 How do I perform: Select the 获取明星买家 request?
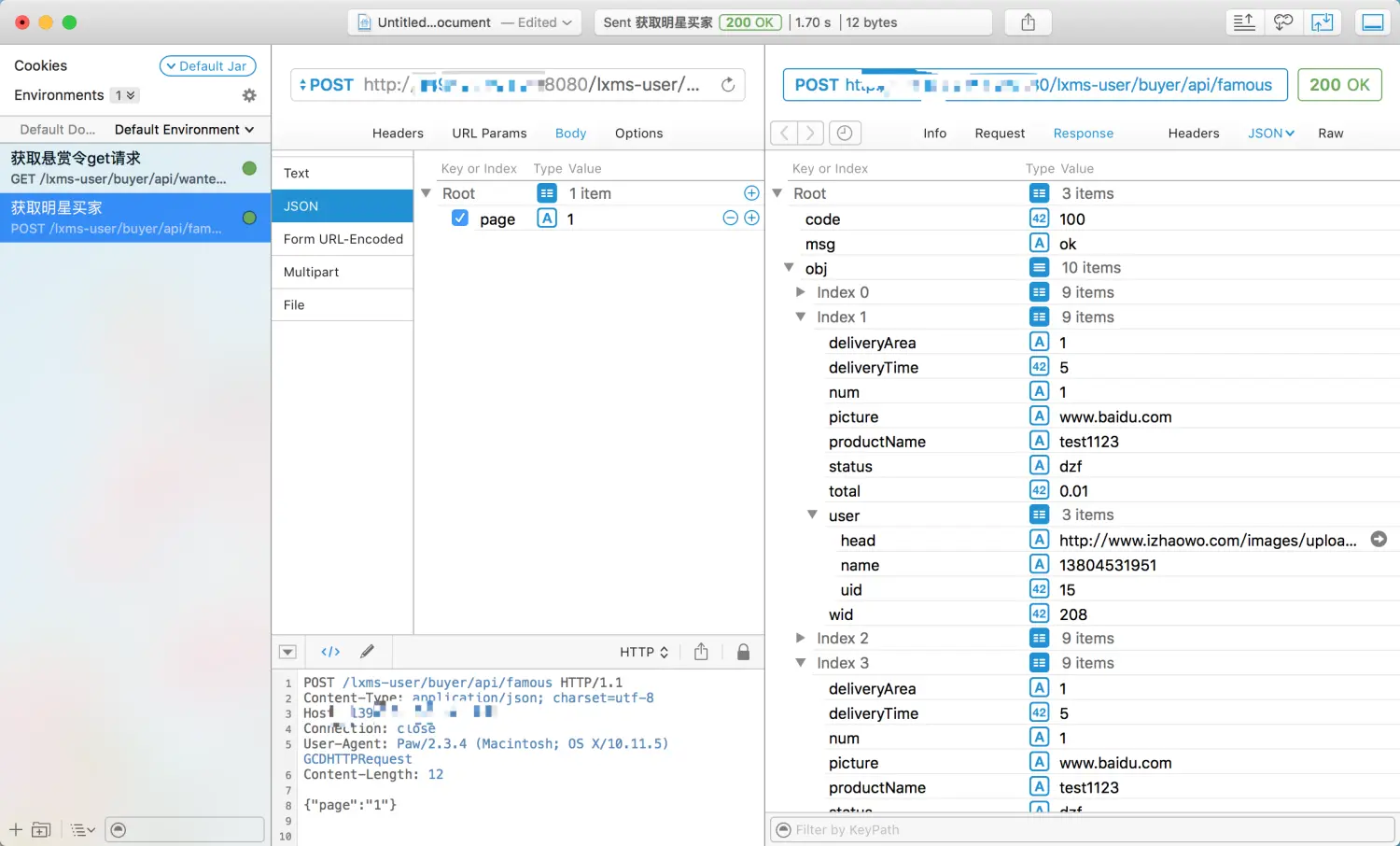[135, 218]
